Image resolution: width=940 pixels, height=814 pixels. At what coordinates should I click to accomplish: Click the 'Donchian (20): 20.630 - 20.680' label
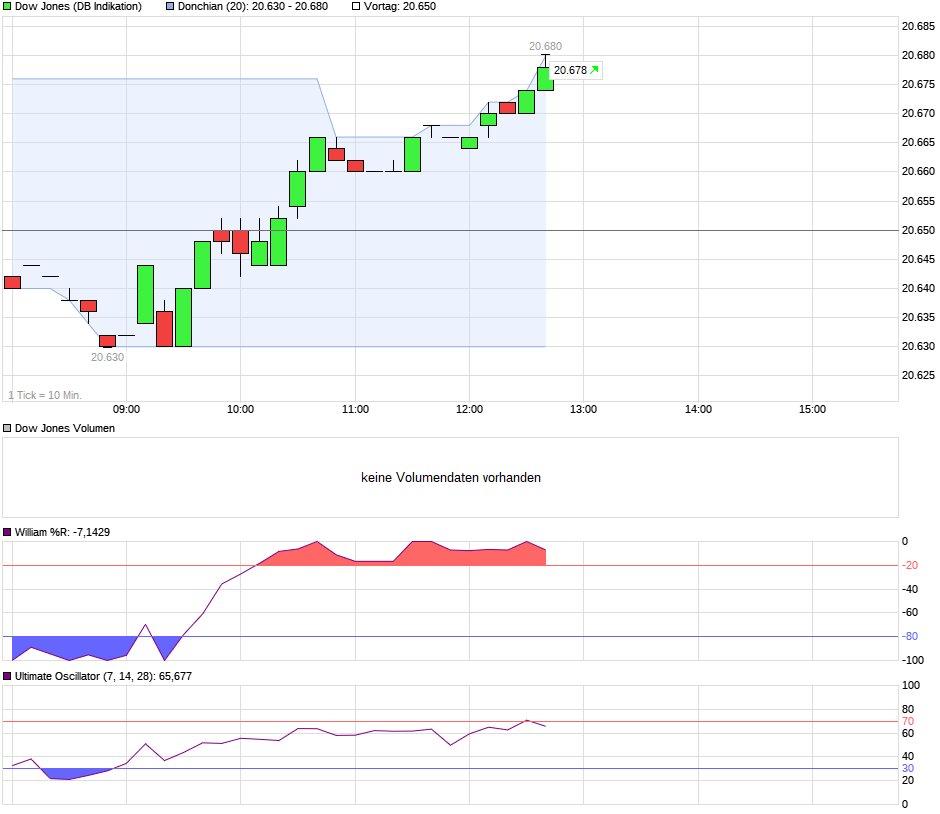253,7
